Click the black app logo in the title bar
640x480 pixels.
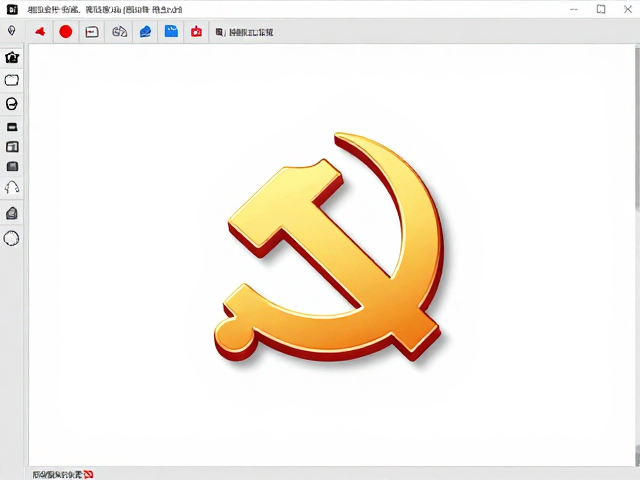12,9
